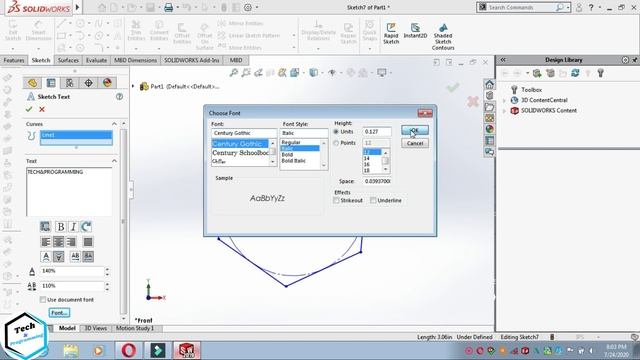This screenshot has width=640, height=360.
Task: Click the Link to Property button
Action: pos(45,227)
